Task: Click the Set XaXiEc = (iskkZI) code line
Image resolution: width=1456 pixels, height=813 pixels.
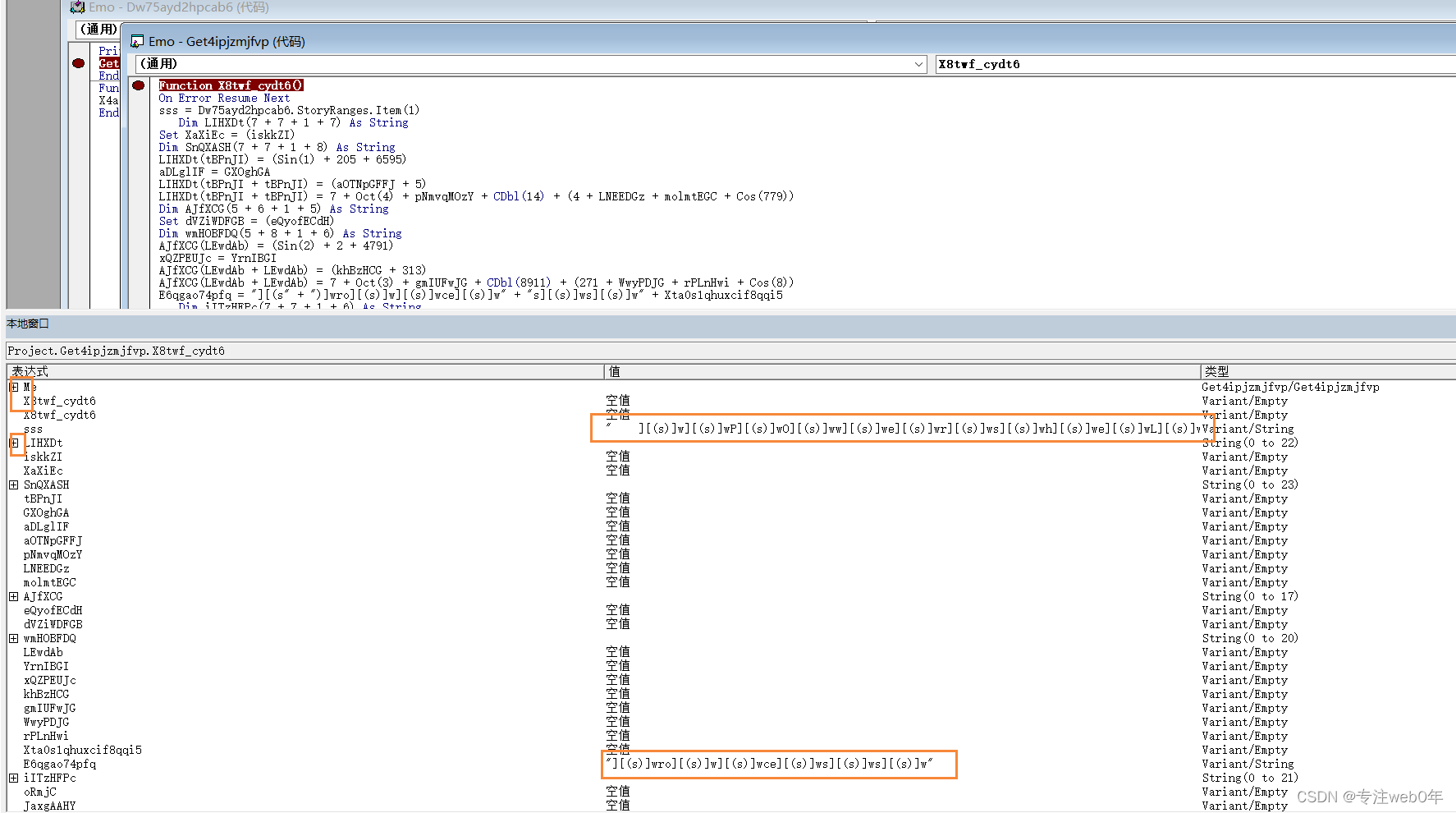Action: point(227,135)
